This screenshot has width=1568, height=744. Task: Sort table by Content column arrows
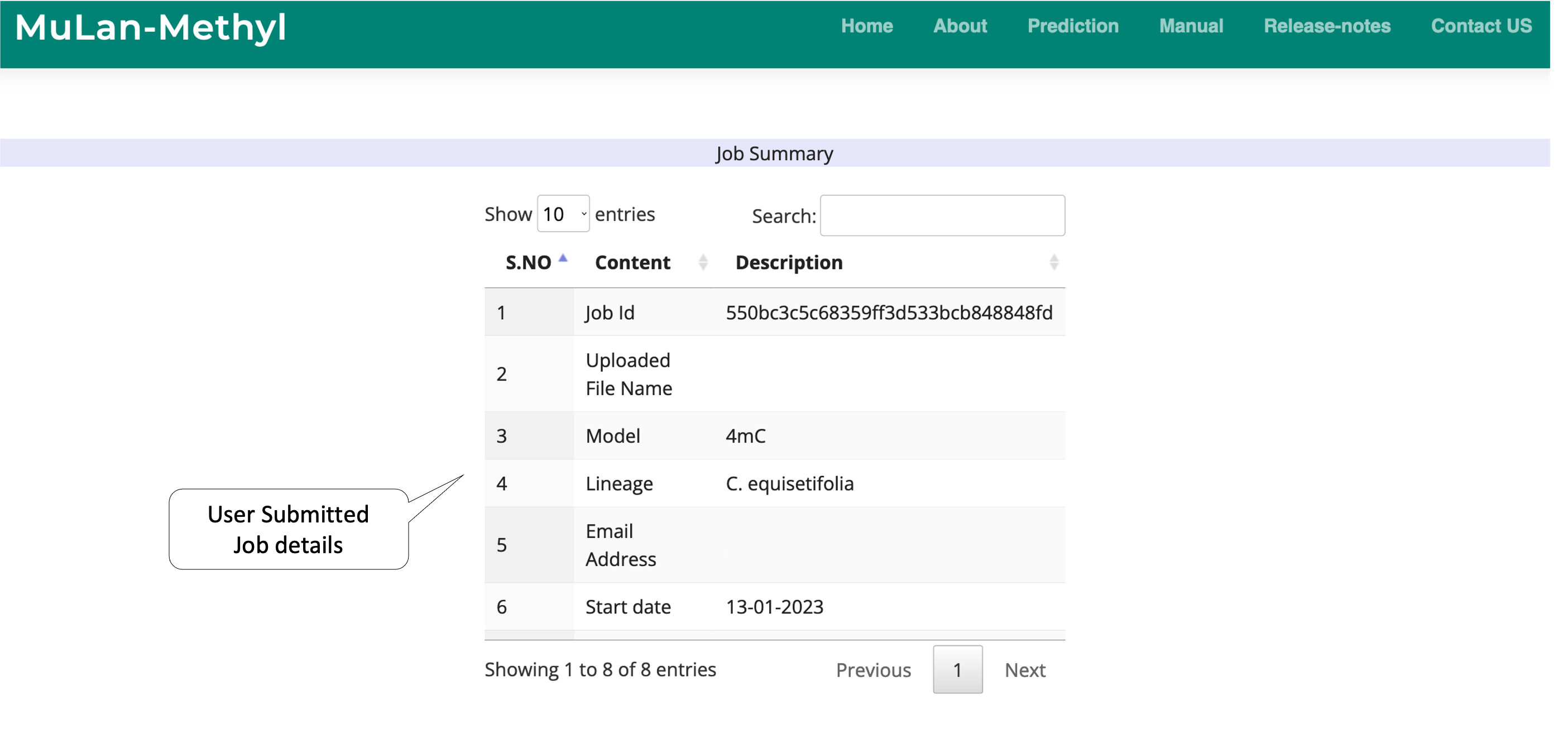(x=703, y=262)
